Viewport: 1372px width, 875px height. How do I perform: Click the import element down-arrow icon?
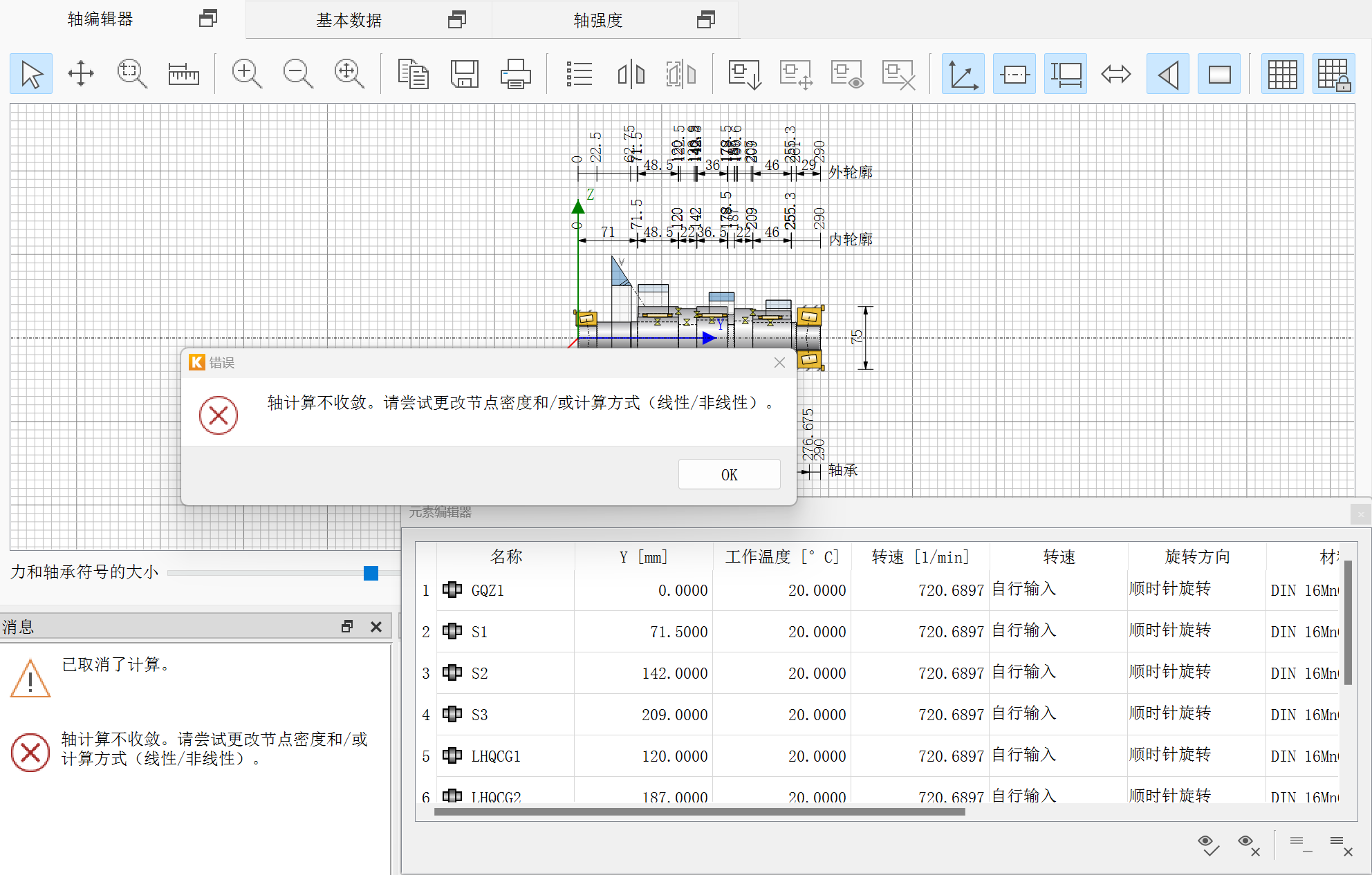point(745,74)
